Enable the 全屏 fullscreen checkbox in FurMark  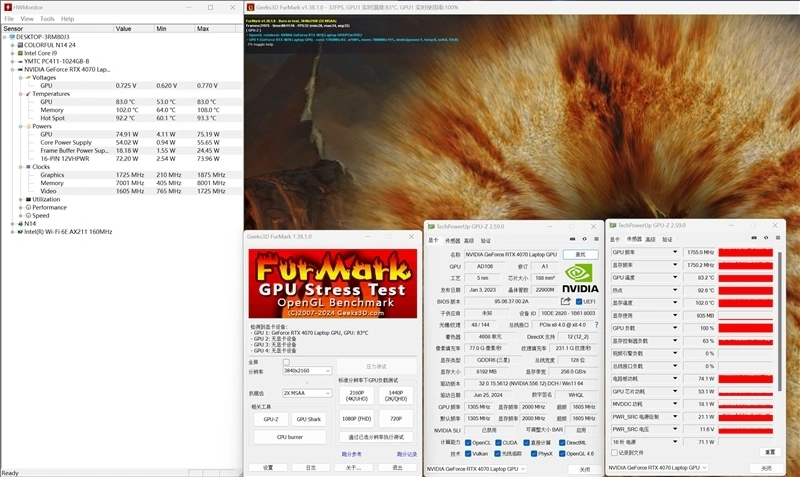coord(286,362)
